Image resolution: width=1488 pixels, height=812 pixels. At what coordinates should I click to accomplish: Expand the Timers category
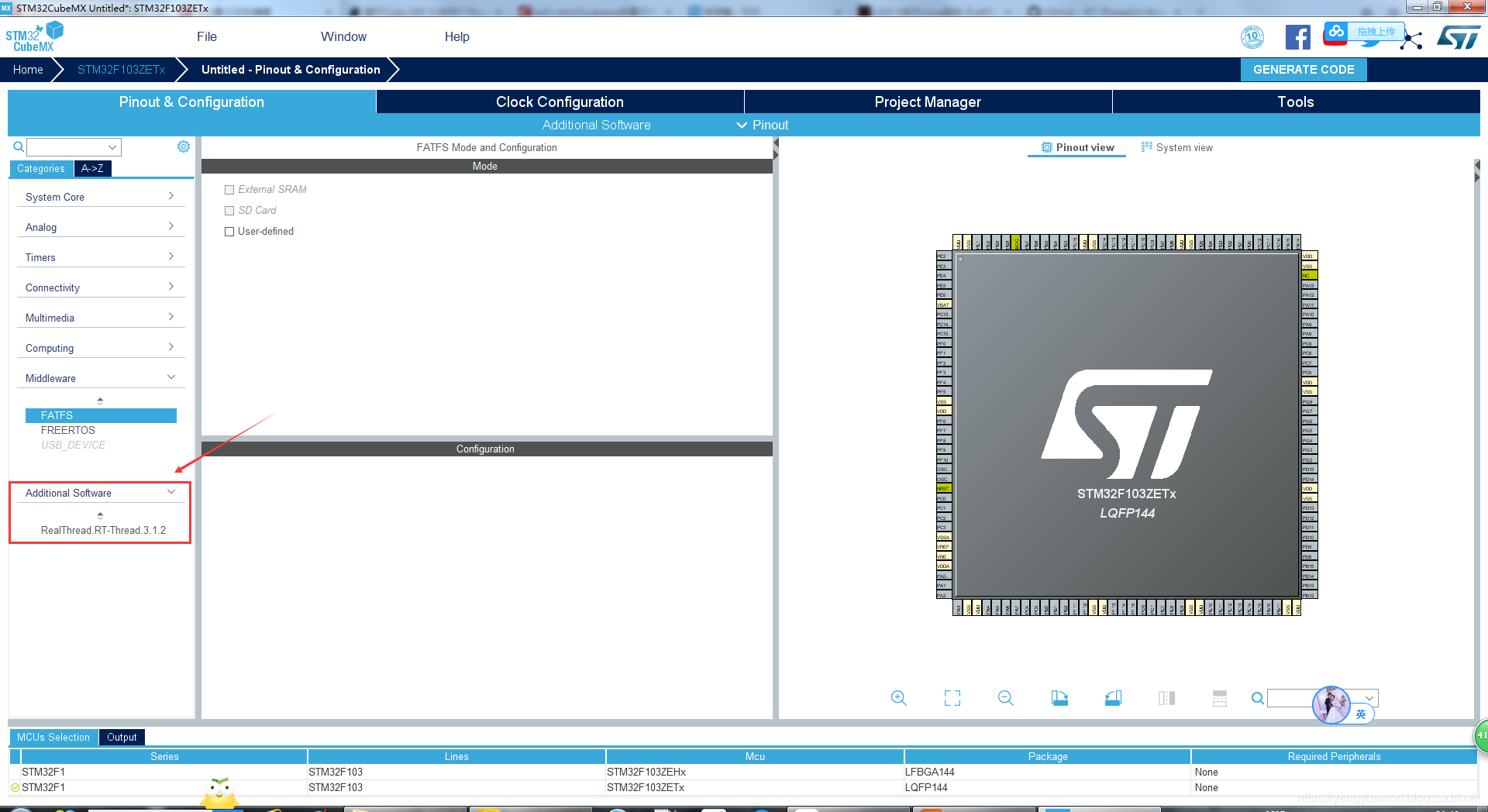click(x=100, y=257)
